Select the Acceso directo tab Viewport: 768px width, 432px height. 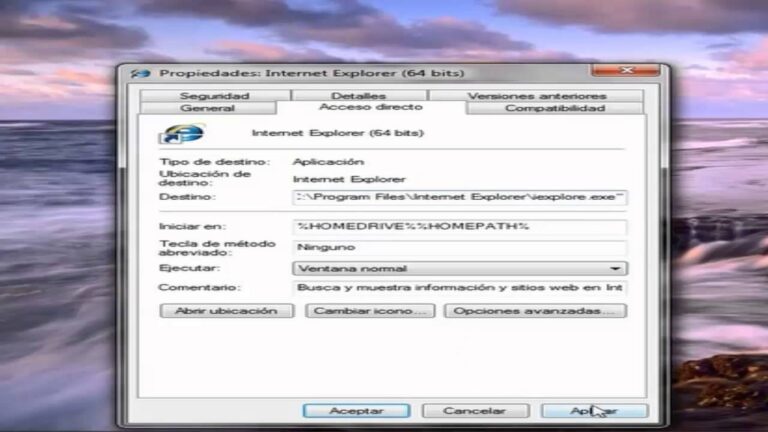[370, 107]
